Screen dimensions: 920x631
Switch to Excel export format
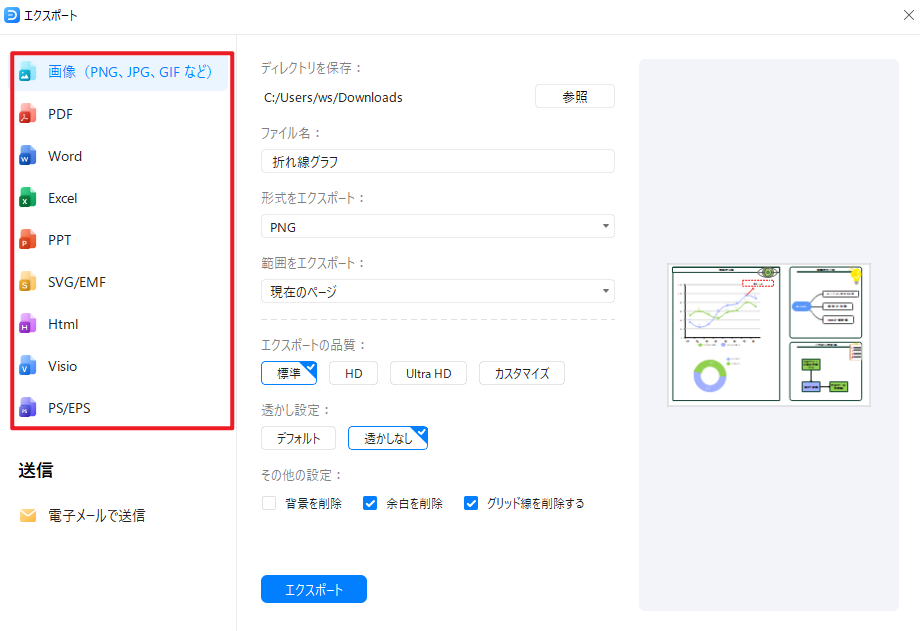(62, 197)
